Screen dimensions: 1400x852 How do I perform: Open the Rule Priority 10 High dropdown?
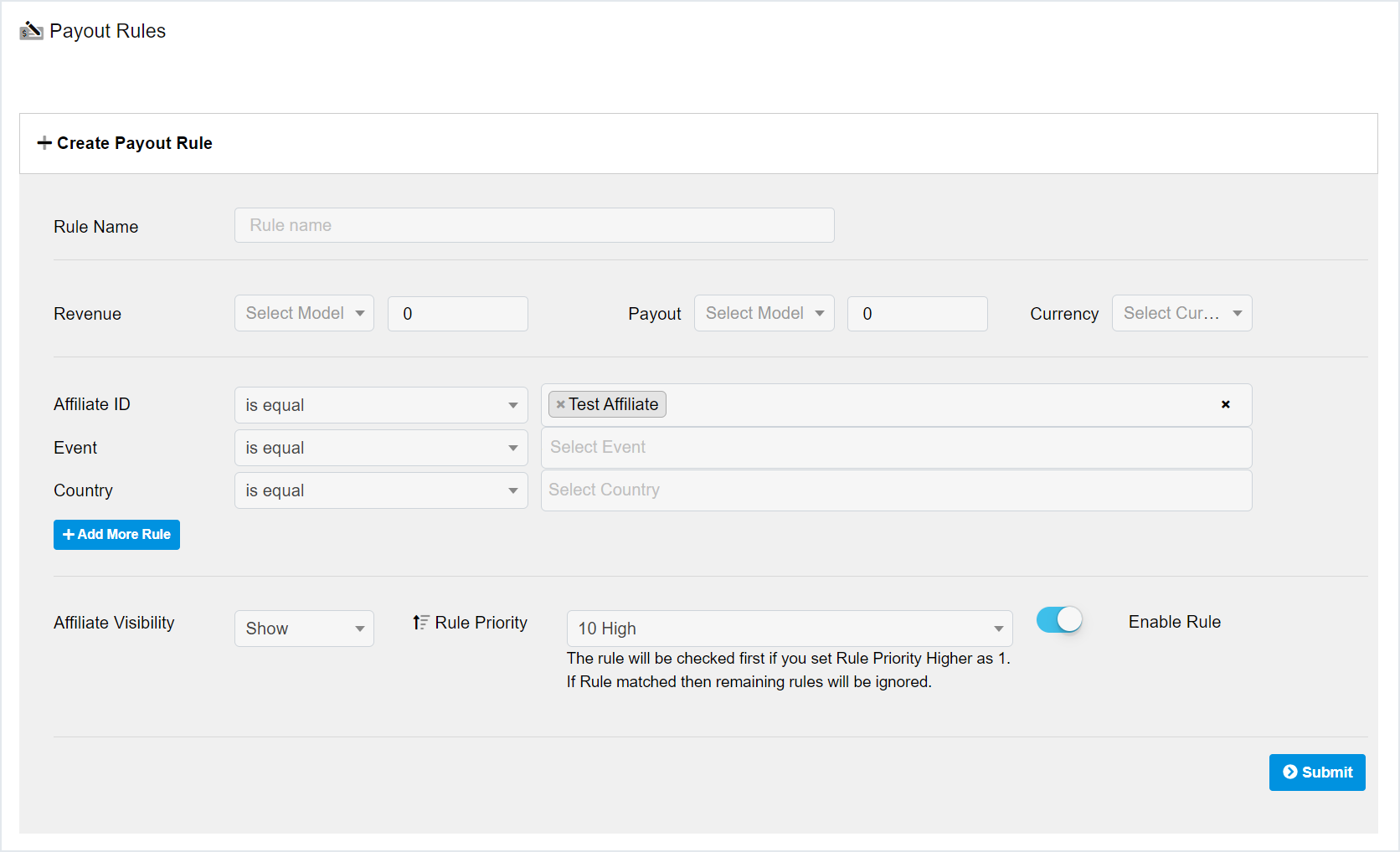789,629
